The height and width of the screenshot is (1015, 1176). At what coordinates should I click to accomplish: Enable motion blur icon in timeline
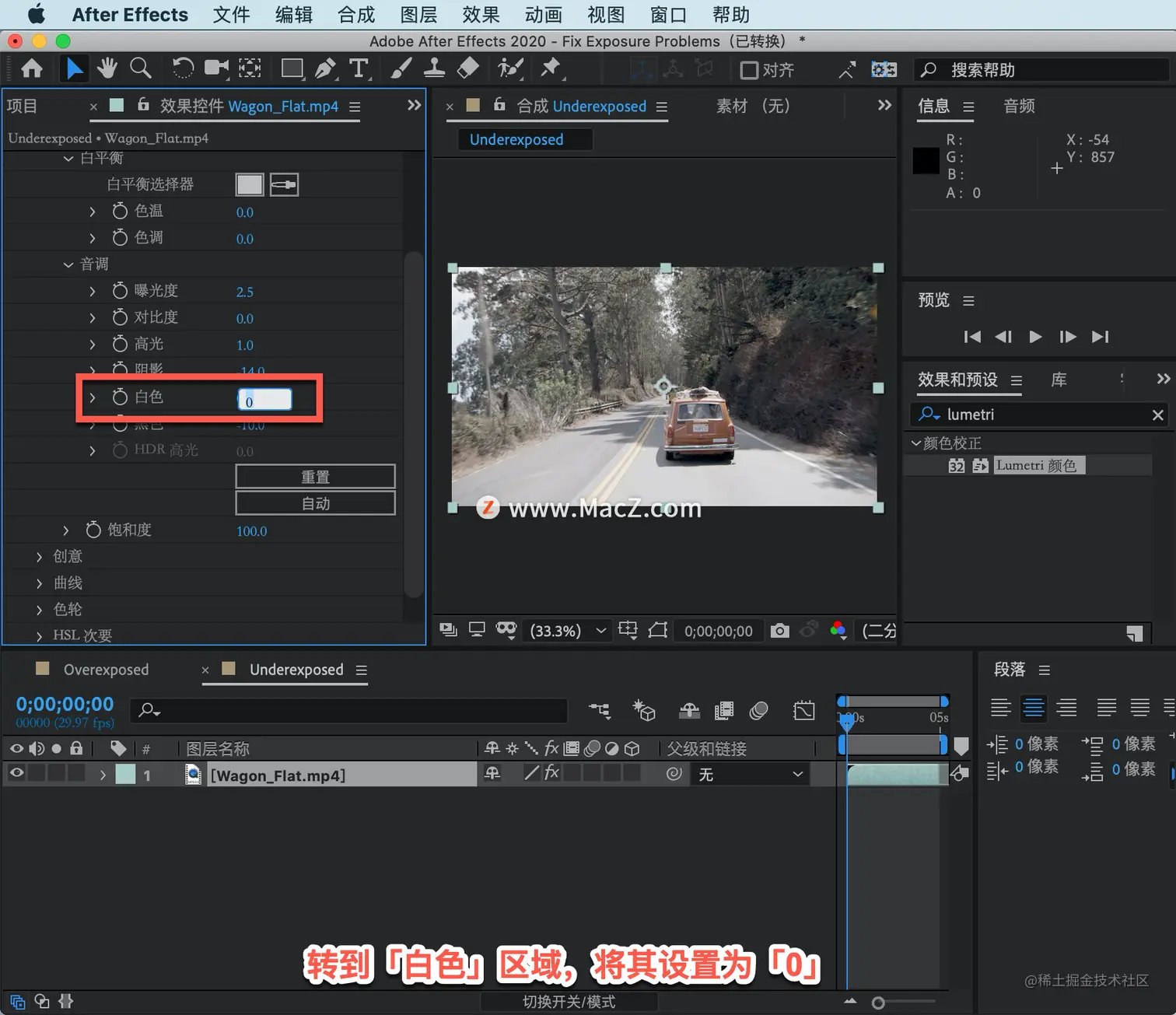(x=759, y=710)
